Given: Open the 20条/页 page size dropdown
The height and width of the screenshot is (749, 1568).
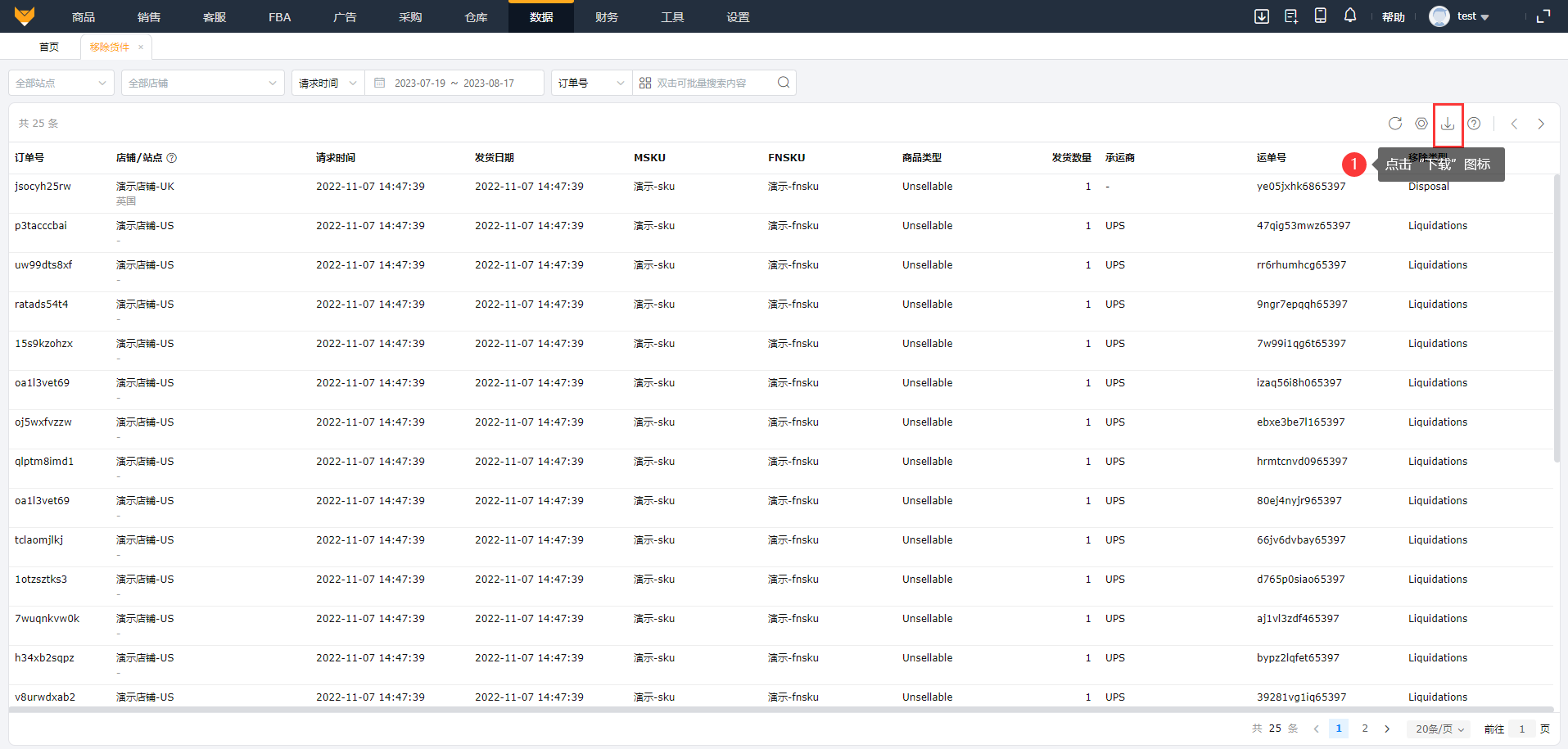Looking at the screenshot, I should tap(1439, 729).
